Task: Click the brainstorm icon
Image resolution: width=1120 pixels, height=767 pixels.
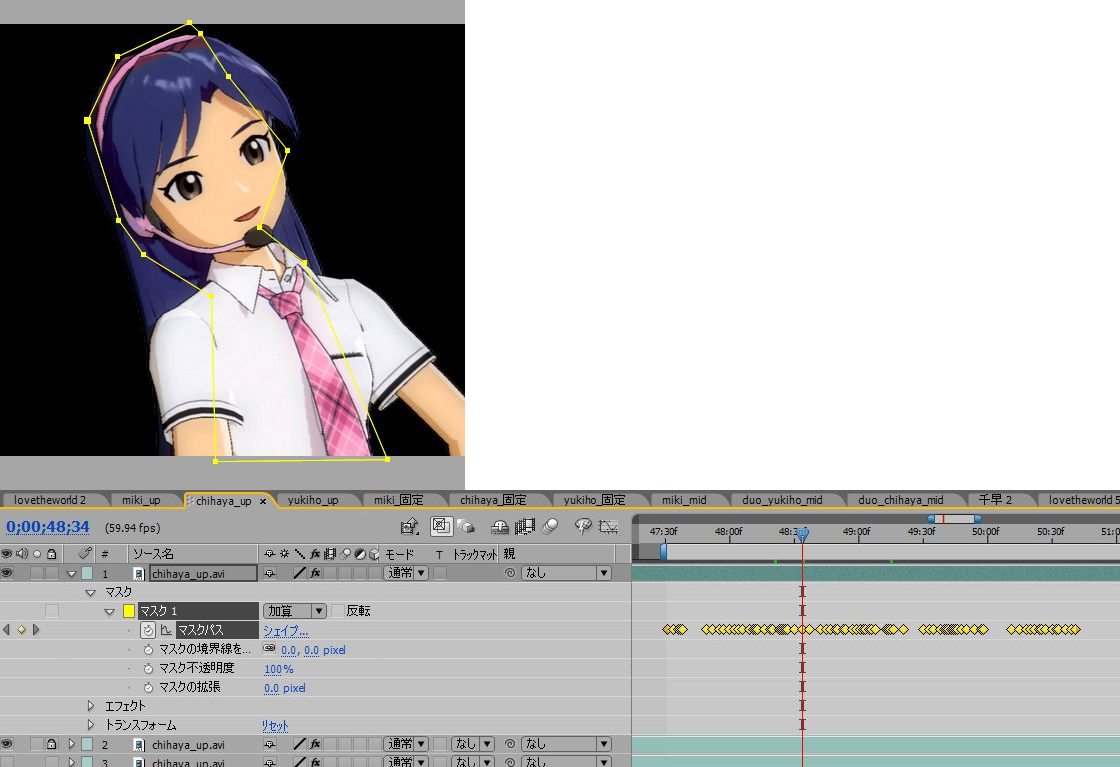Action: pos(583,527)
